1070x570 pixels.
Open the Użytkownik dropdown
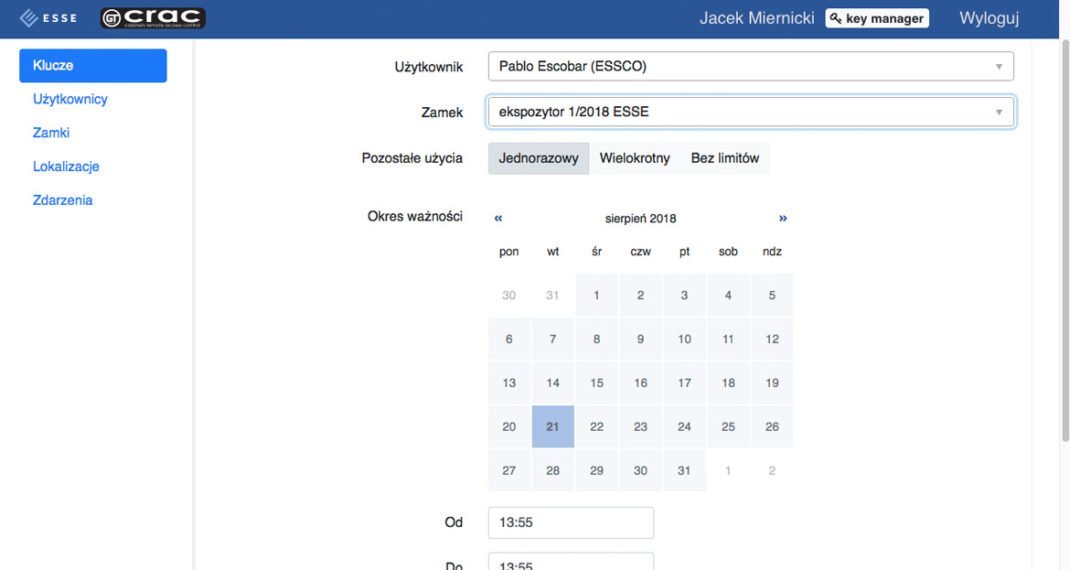750,67
